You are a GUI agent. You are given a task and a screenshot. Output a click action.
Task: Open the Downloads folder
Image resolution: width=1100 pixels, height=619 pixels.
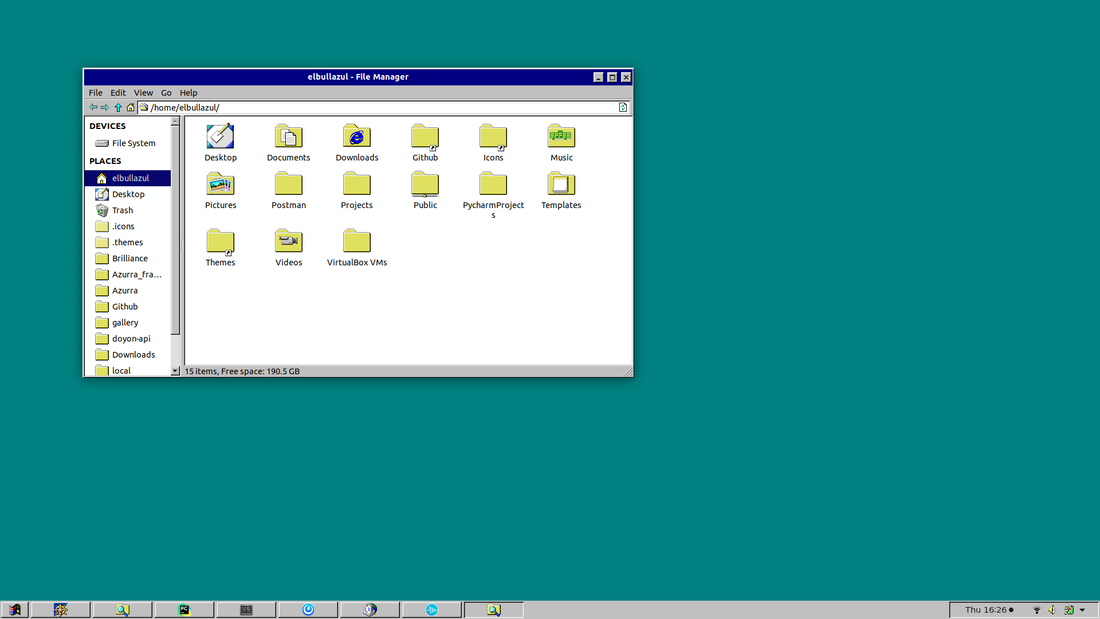(x=356, y=135)
